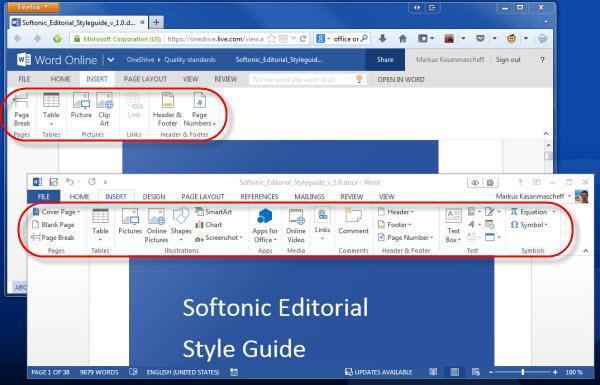
Task: Go to Firefox home page
Action: (x=402, y=39)
